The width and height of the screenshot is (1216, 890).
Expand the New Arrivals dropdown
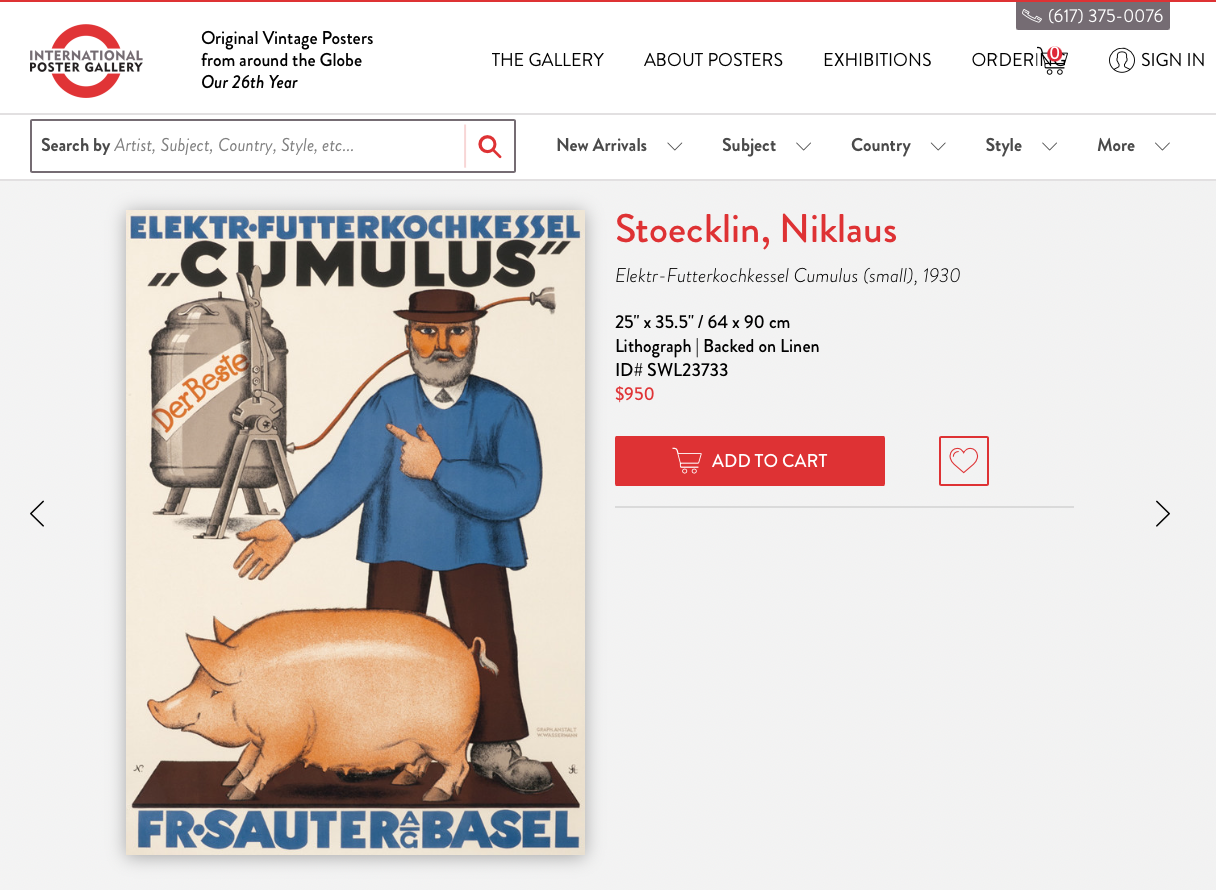tap(619, 146)
